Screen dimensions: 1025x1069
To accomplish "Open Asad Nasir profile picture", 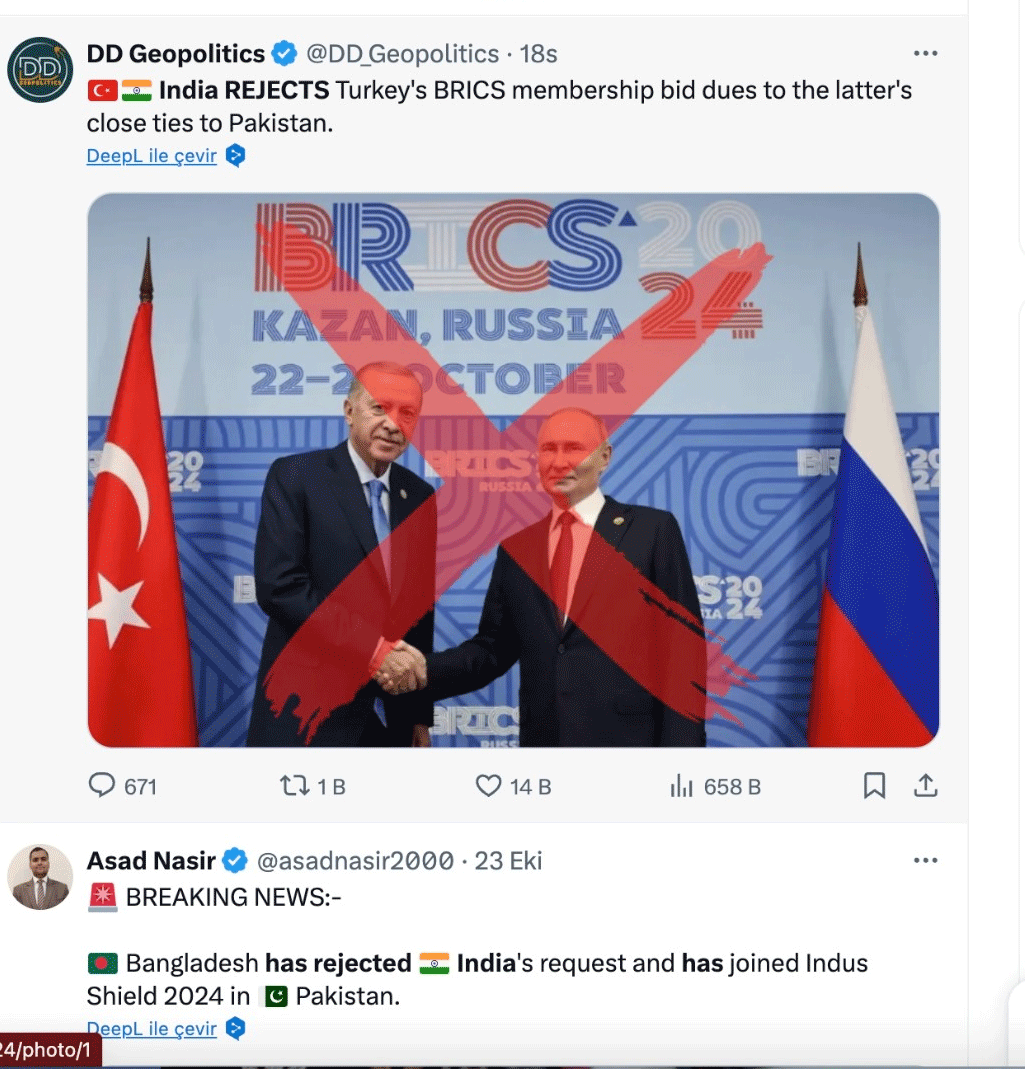I will (x=40, y=877).
